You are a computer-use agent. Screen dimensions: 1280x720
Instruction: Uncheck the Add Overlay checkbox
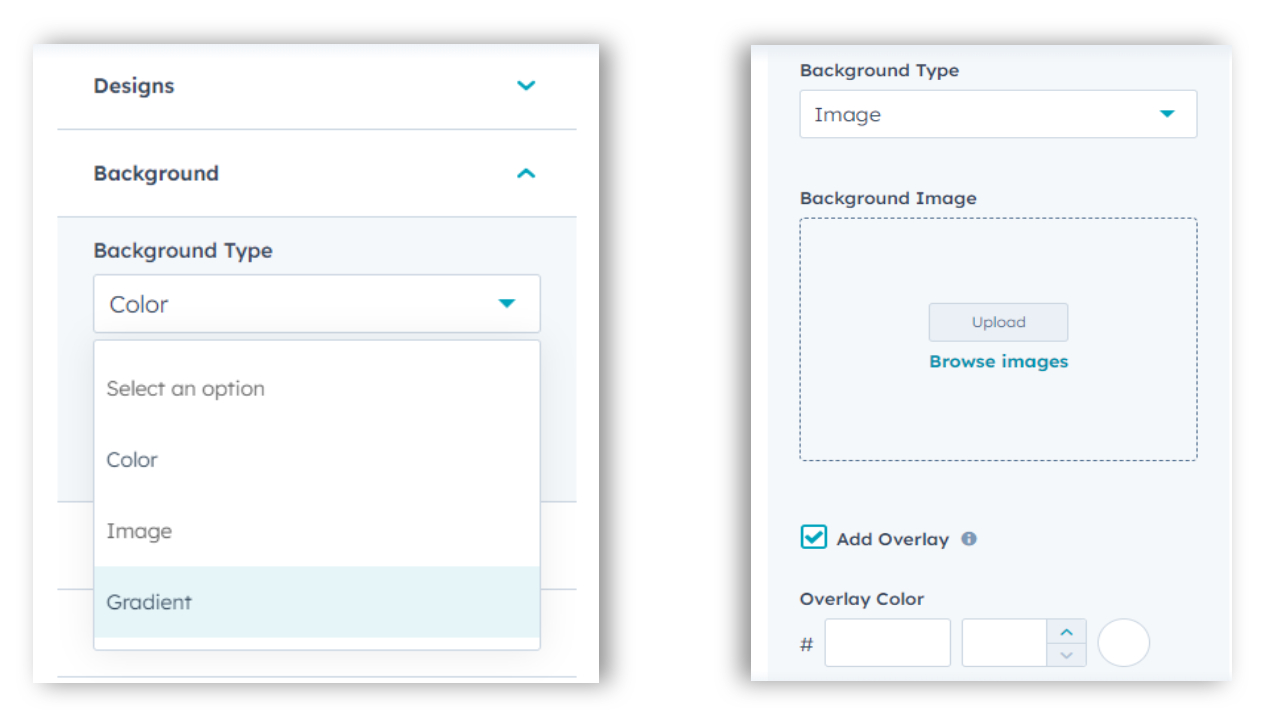814,538
